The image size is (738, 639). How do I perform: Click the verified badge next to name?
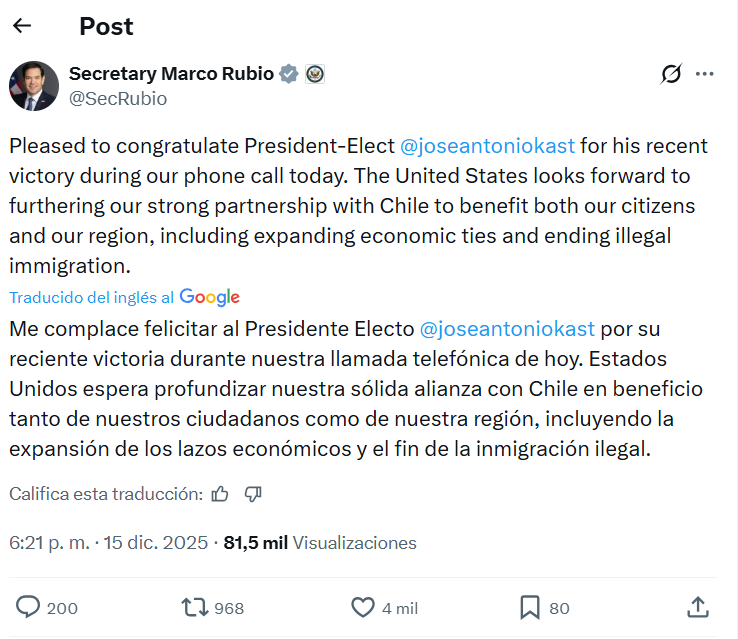click(x=289, y=73)
